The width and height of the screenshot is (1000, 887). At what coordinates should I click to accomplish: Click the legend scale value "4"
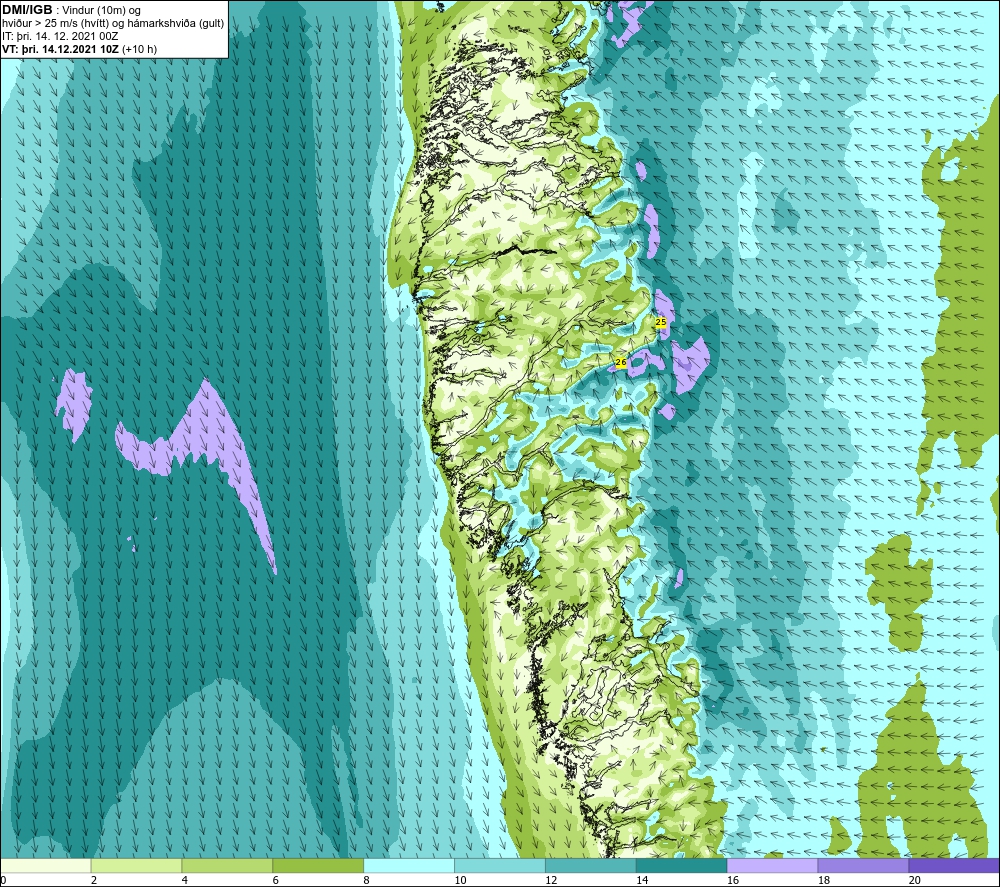(x=184, y=880)
